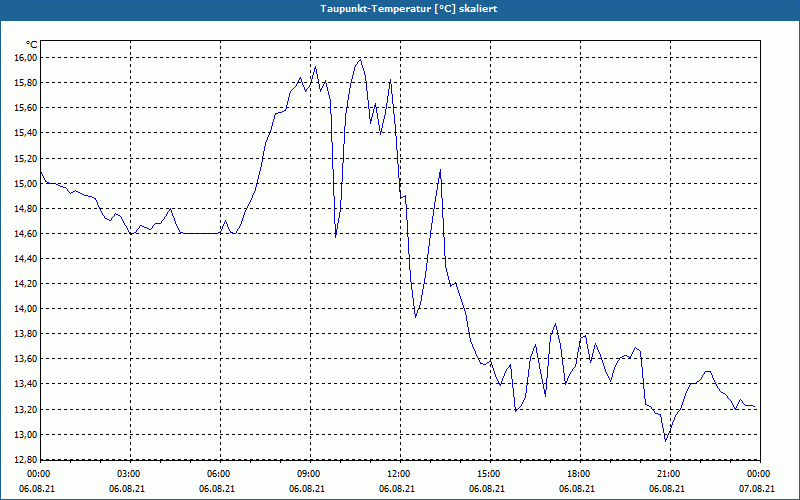Screen dimensions: 800x500
Task: Select the 15,20 y-axis value
Action: tap(28, 158)
